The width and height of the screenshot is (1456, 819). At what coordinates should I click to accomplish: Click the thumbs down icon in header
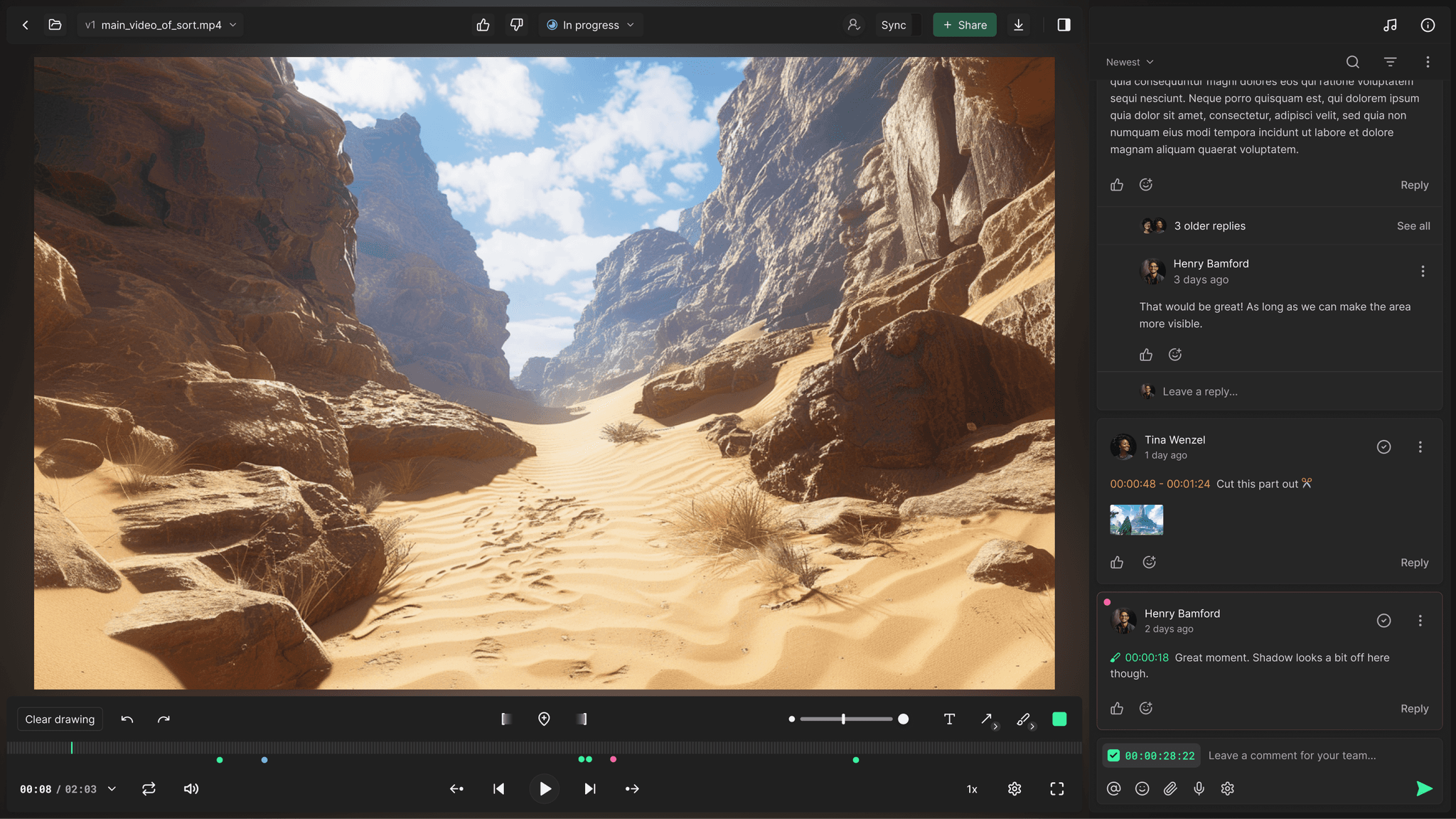click(517, 25)
